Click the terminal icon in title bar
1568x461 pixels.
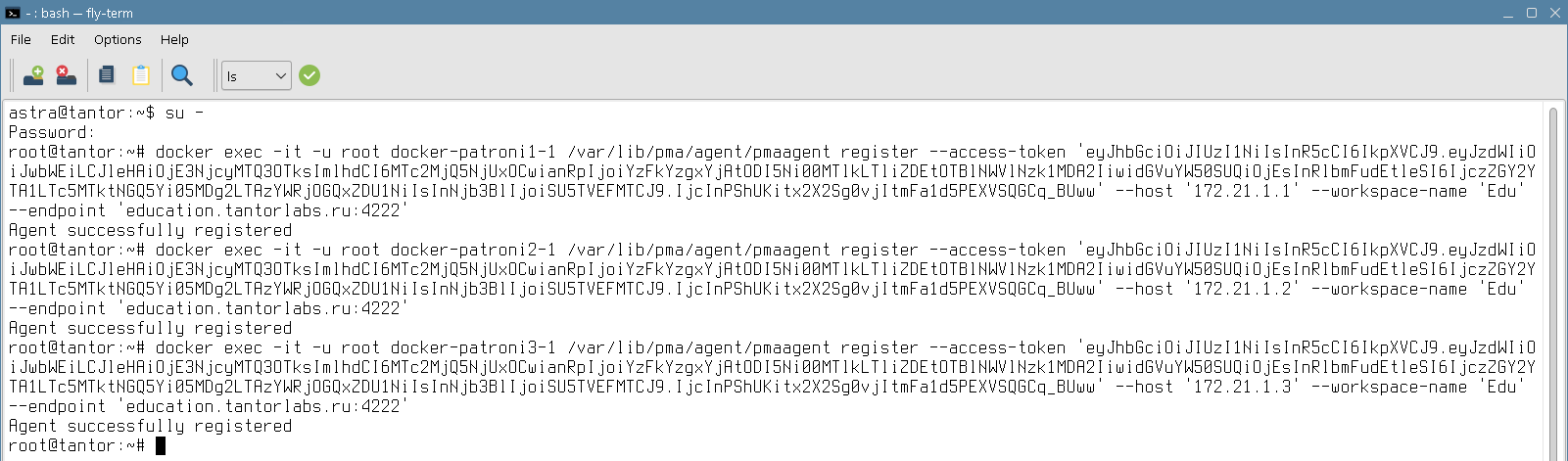tap(13, 13)
